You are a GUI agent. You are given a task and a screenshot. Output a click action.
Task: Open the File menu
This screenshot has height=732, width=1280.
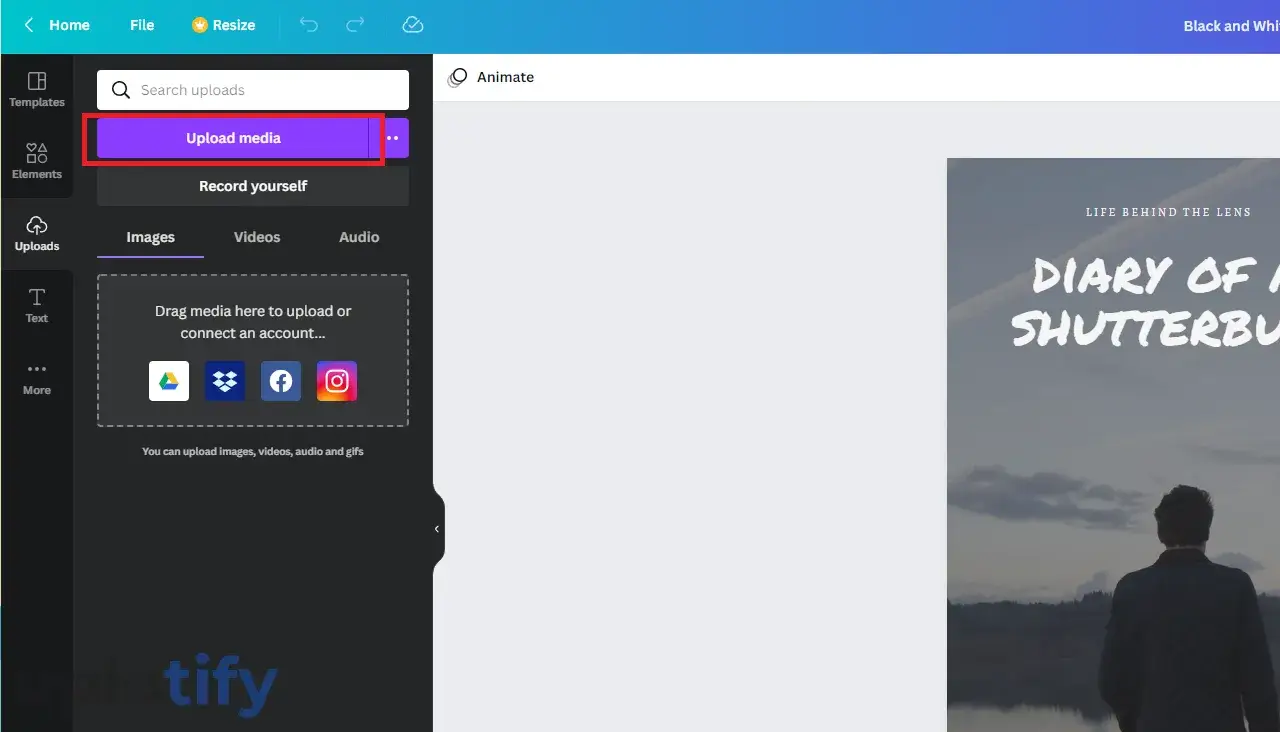(x=142, y=25)
